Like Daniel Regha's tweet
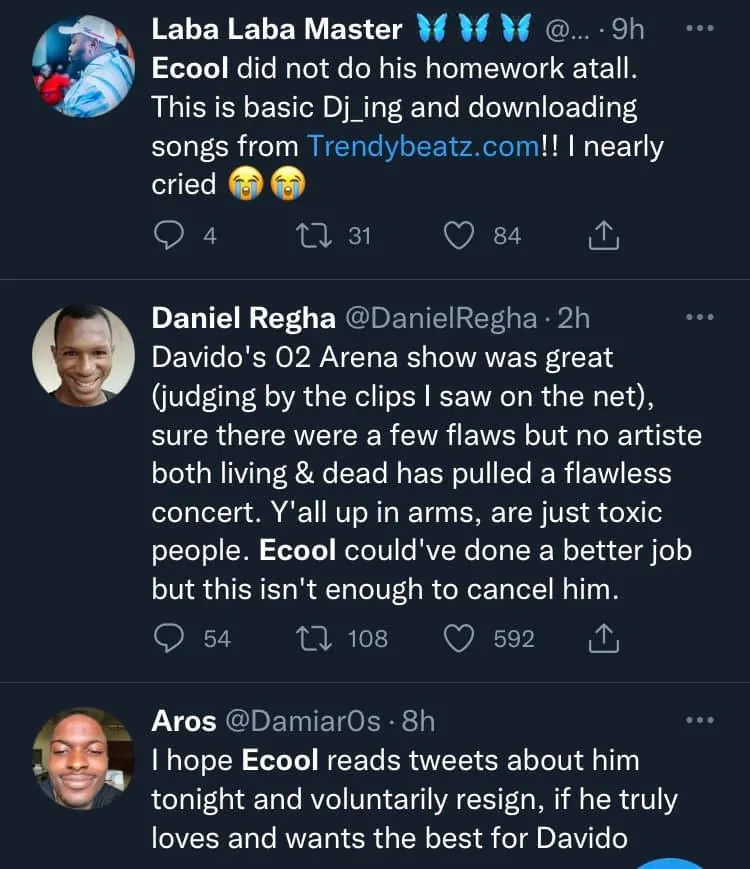 click(x=459, y=638)
